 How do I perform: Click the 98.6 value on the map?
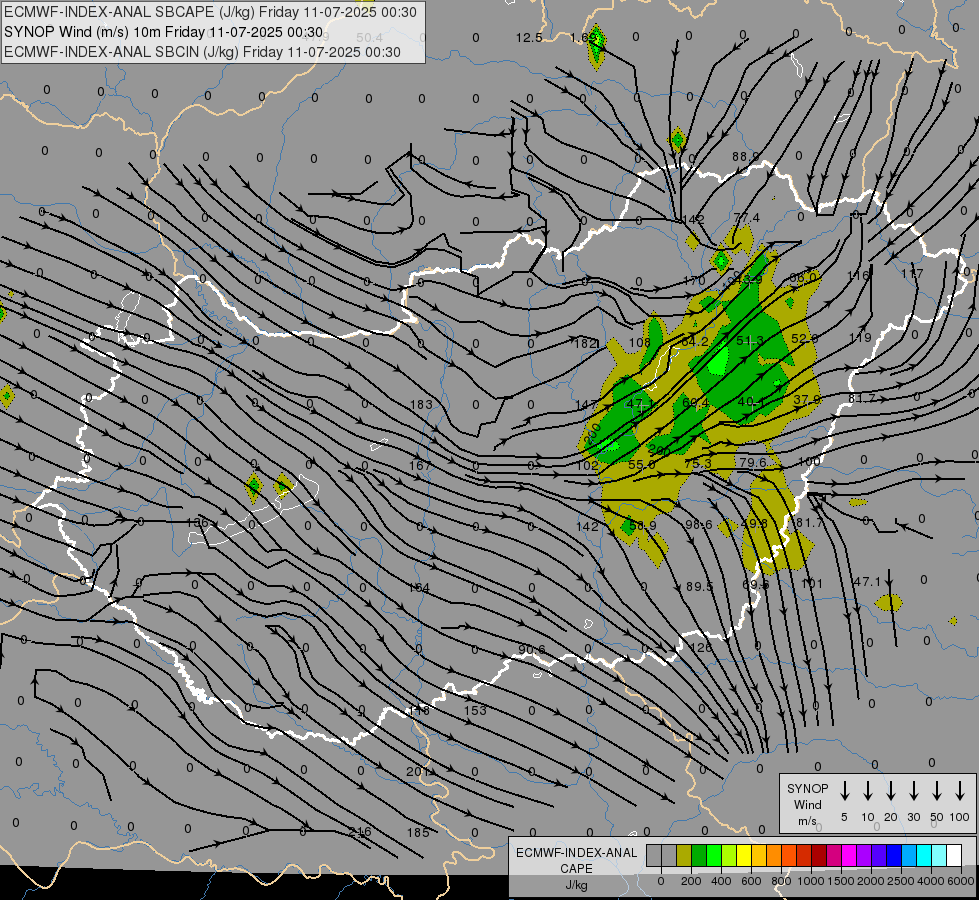point(698,525)
